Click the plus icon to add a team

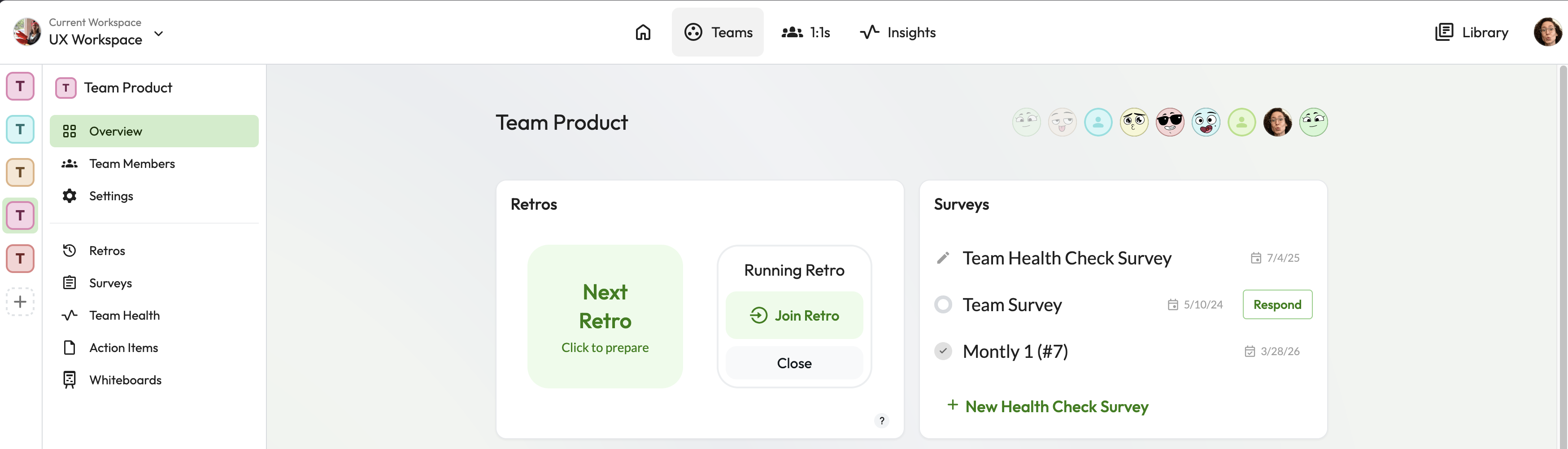tap(20, 302)
